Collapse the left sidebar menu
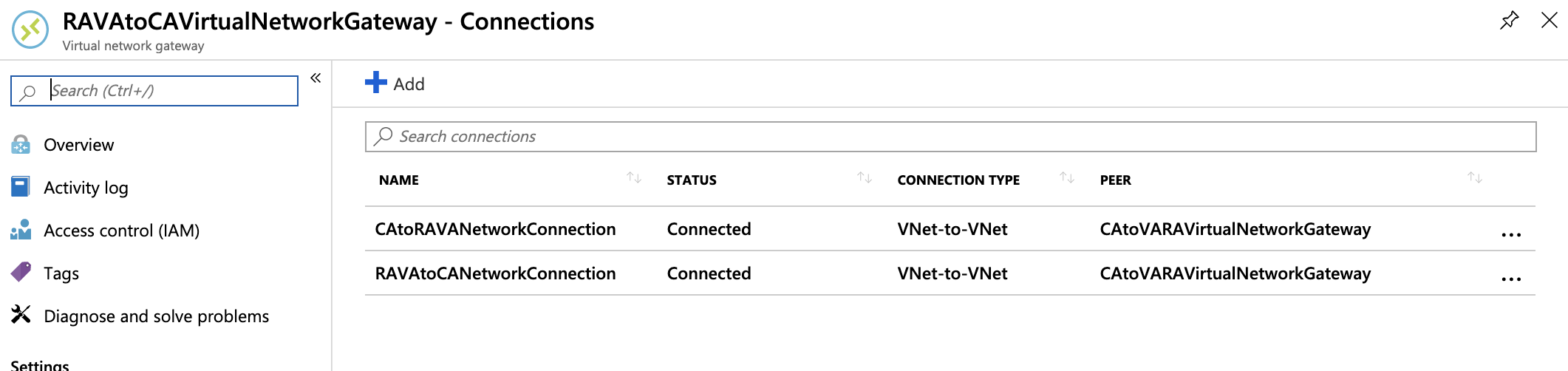Screen dimensions: 1568x371 (316, 78)
